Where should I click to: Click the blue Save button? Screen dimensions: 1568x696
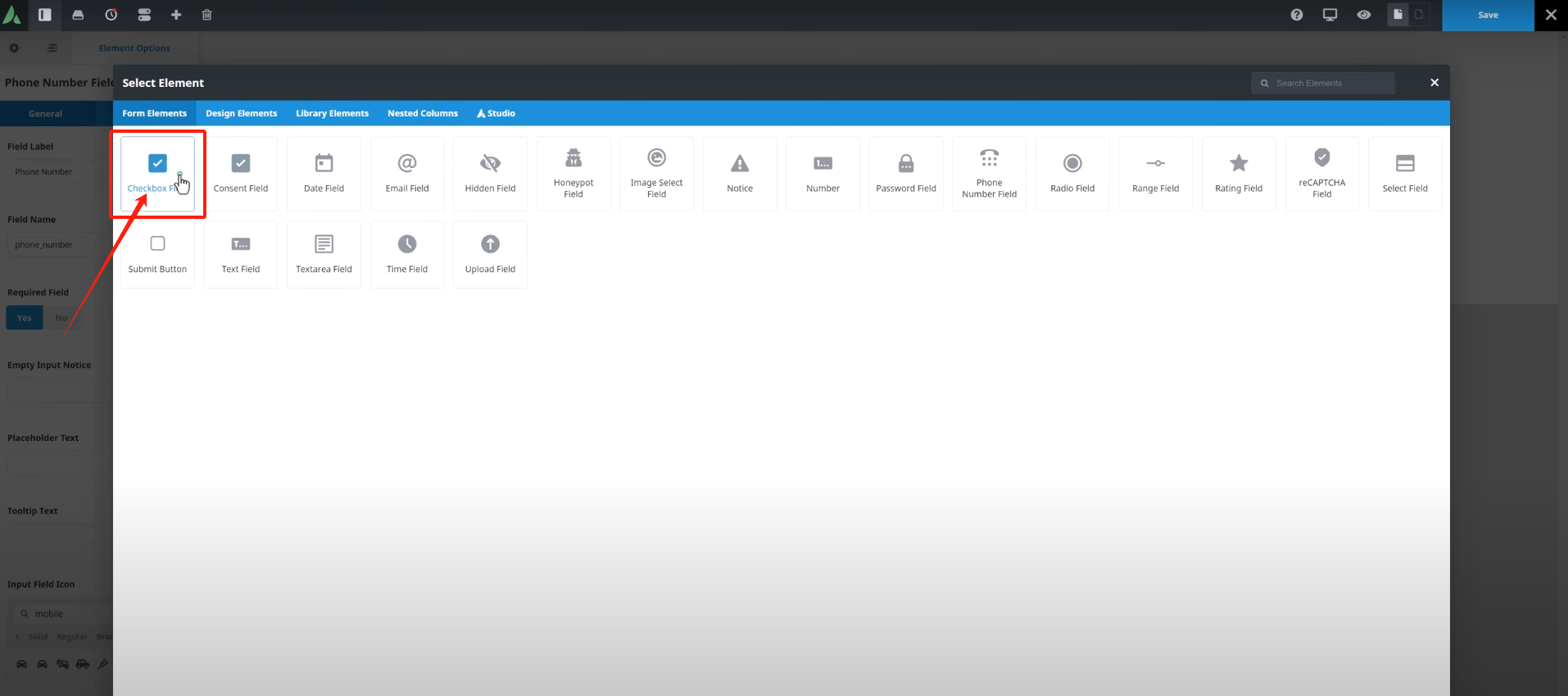pos(1487,15)
